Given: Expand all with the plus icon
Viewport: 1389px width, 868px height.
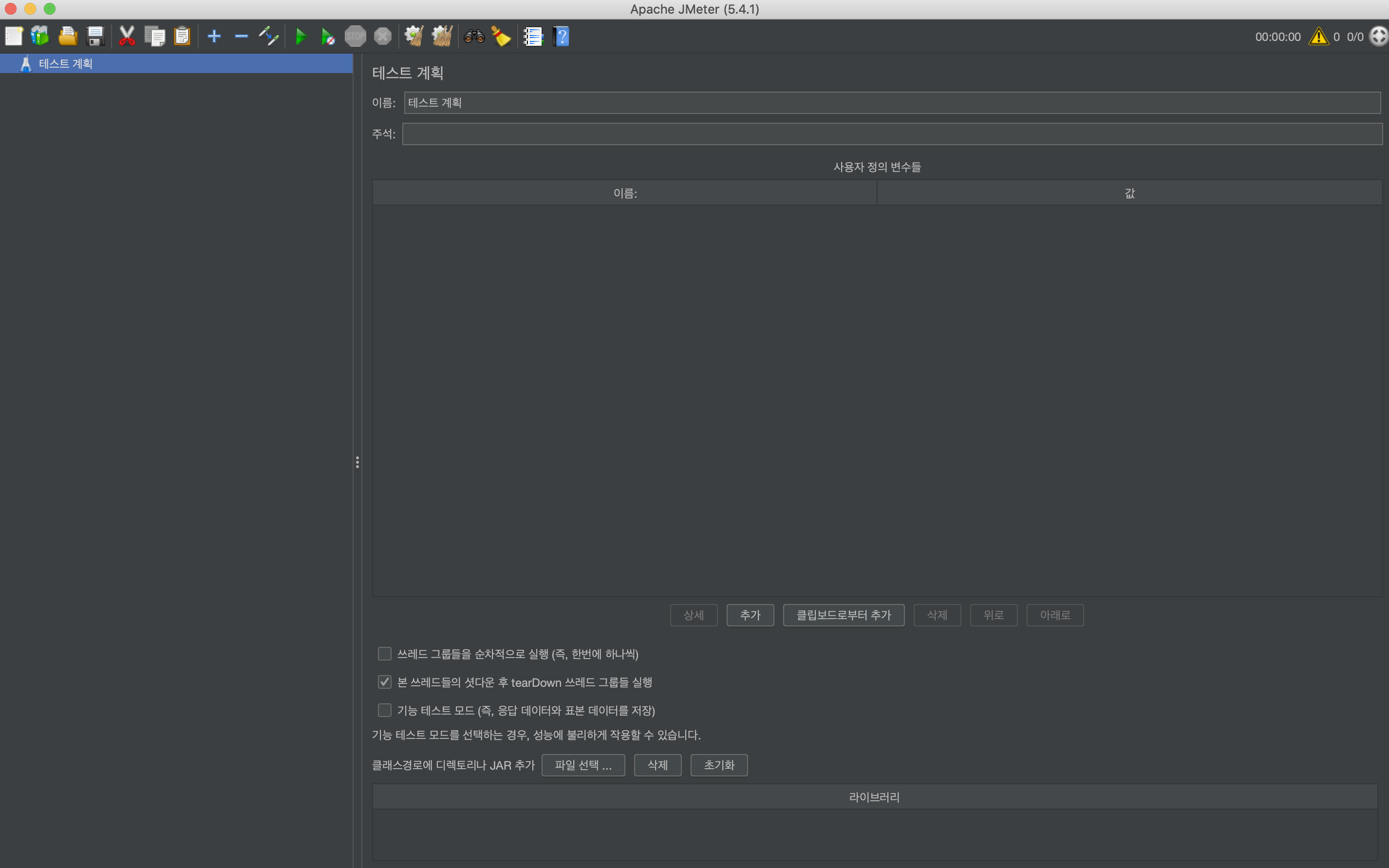Looking at the screenshot, I should pyautogui.click(x=214, y=36).
